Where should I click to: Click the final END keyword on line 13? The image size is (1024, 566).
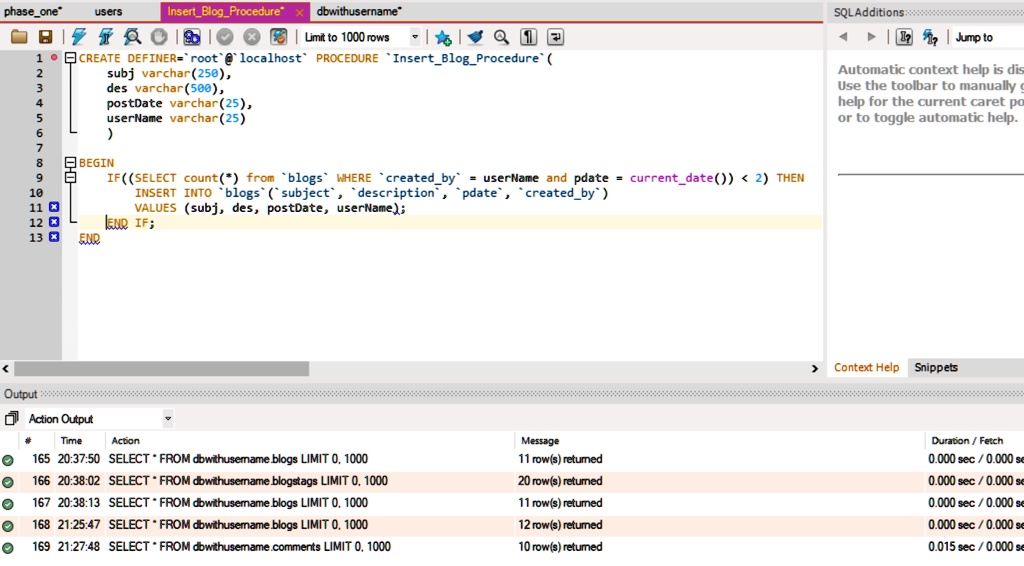click(x=89, y=238)
